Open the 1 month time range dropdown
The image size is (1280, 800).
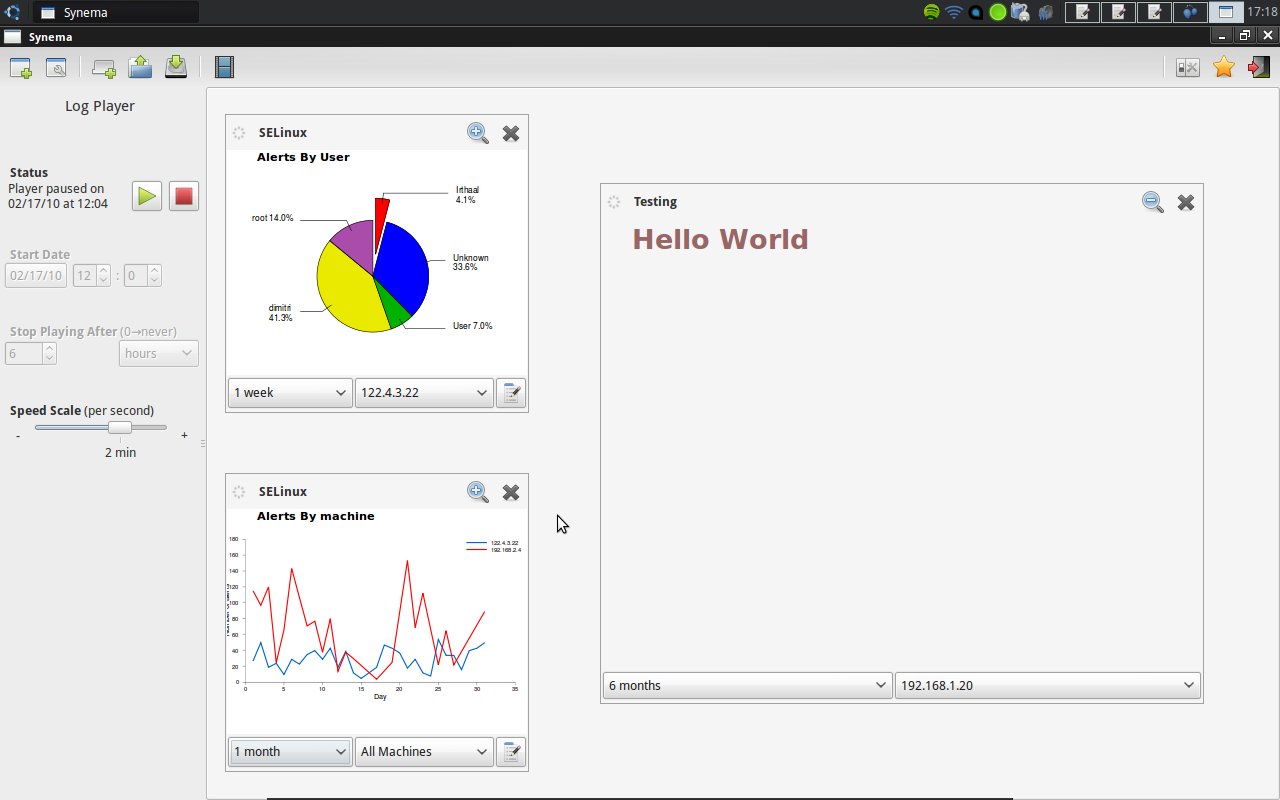coord(290,752)
